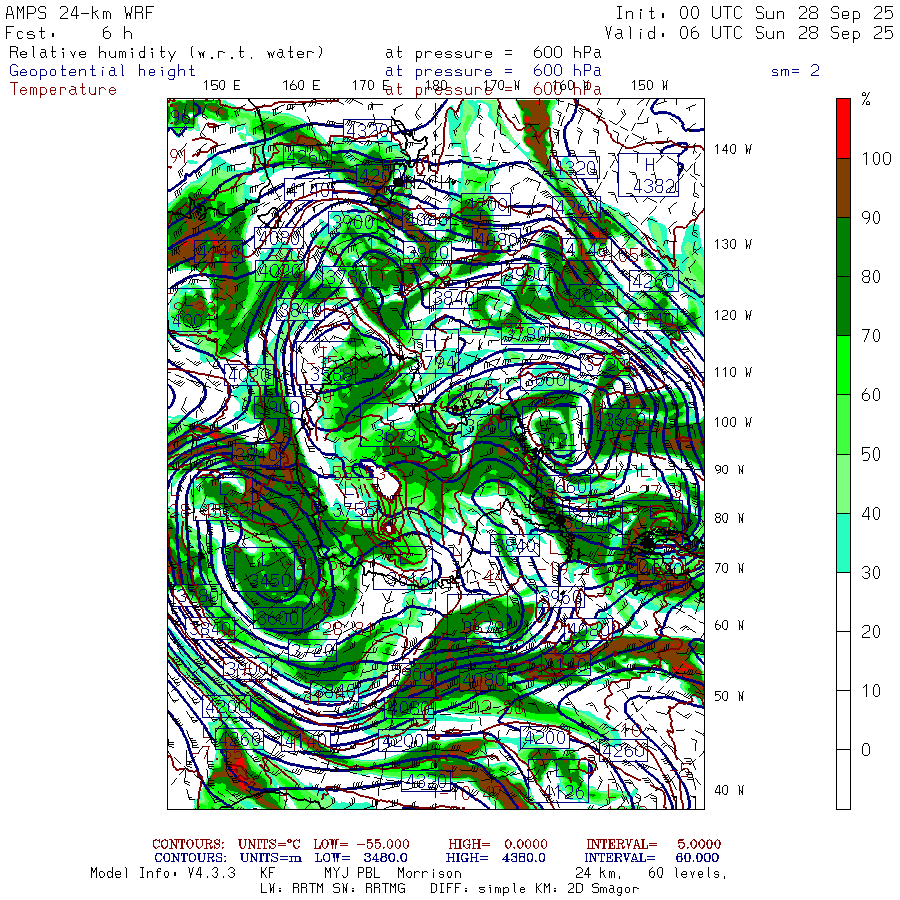Click the Init 00 UTC timestamp
Screen dimensions: 900x900
pyautogui.click(x=754, y=13)
